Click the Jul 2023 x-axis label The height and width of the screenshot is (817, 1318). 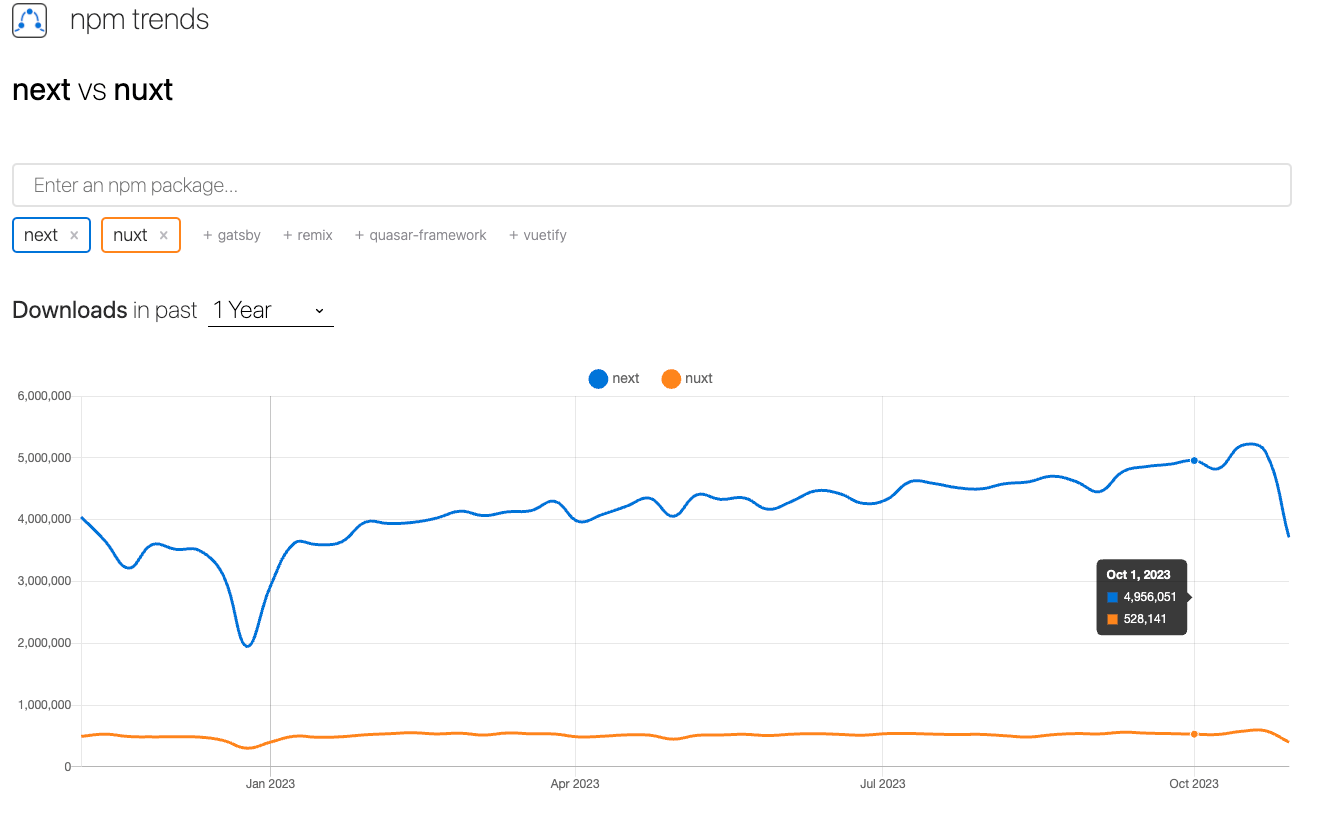coord(883,783)
